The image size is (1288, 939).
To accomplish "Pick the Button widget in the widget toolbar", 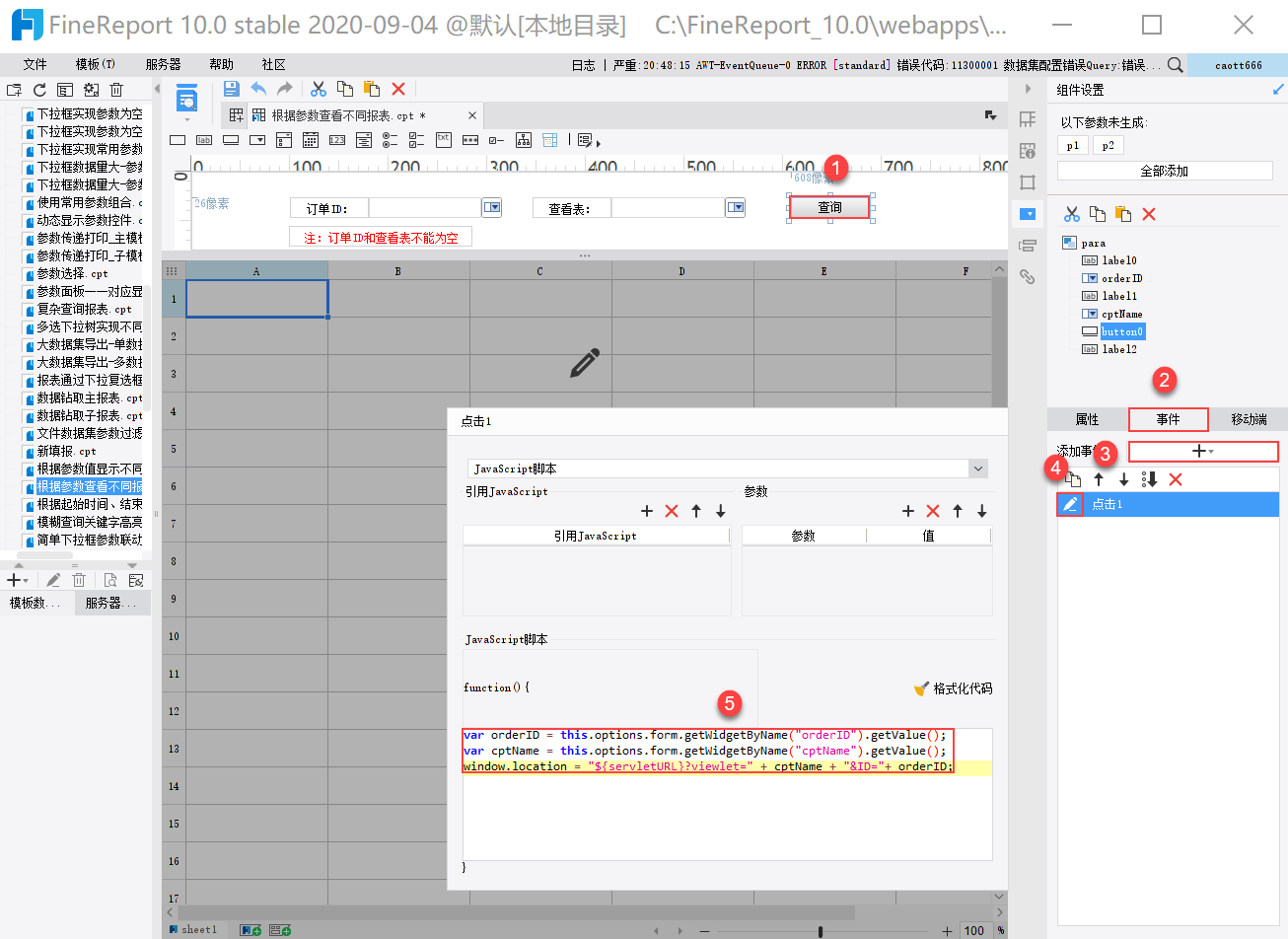I will (x=231, y=140).
